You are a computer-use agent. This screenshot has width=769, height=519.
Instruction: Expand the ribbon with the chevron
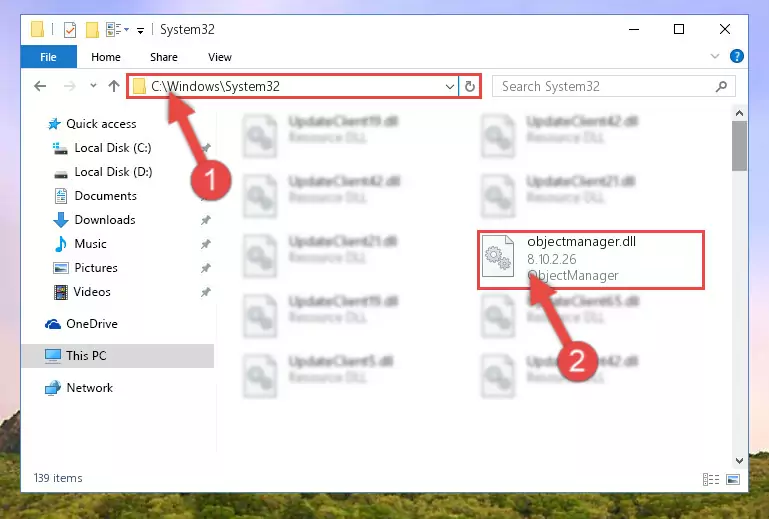coord(715,56)
